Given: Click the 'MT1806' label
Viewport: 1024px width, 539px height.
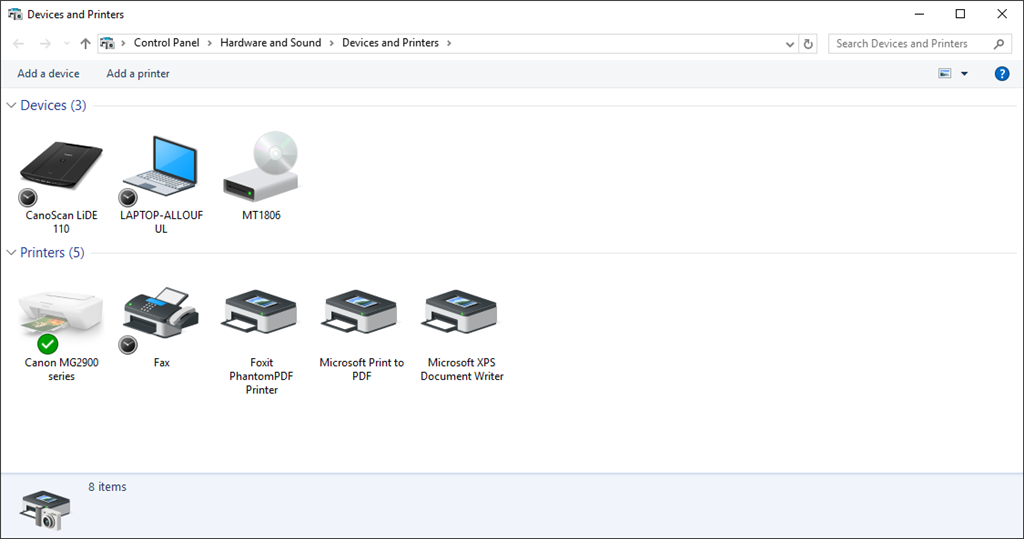Looking at the screenshot, I should pyautogui.click(x=261, y=215).
